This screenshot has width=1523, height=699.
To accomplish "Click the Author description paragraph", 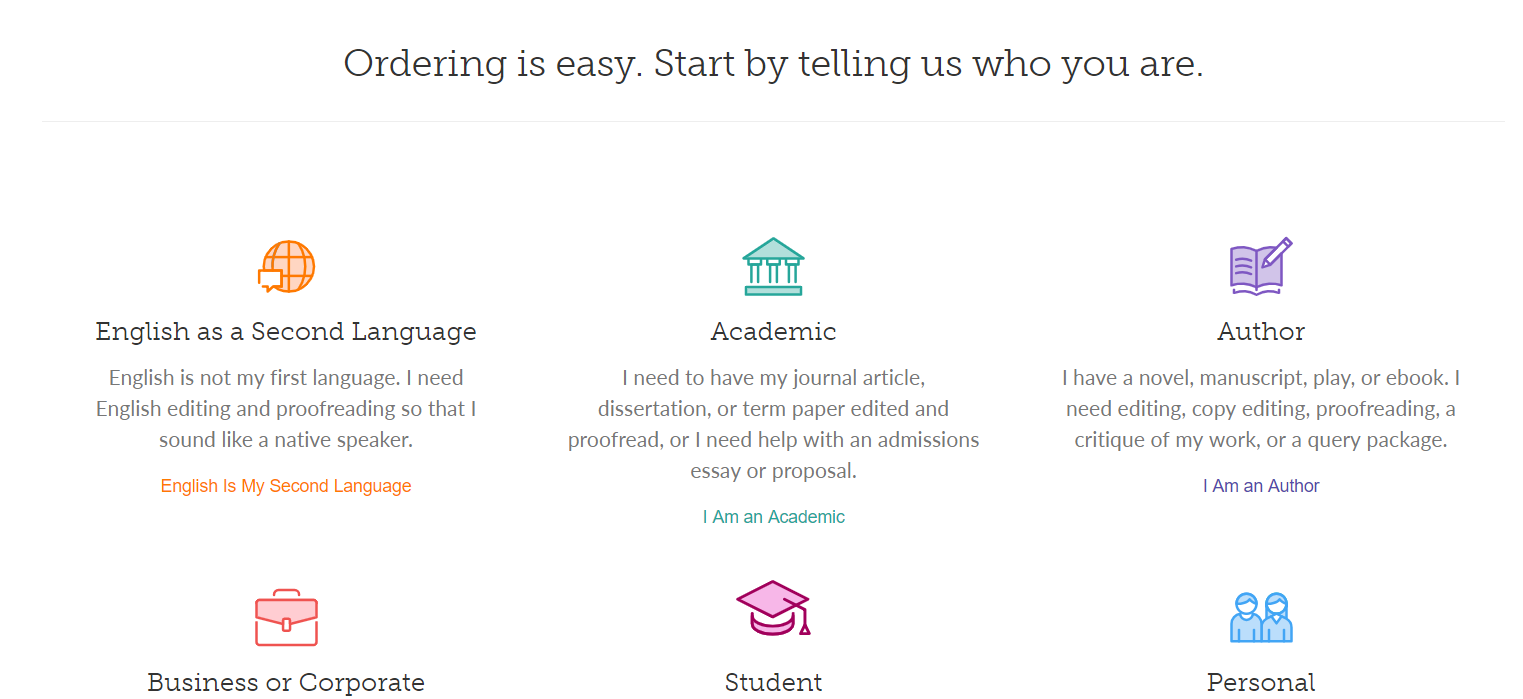I will coord(1261,409).
